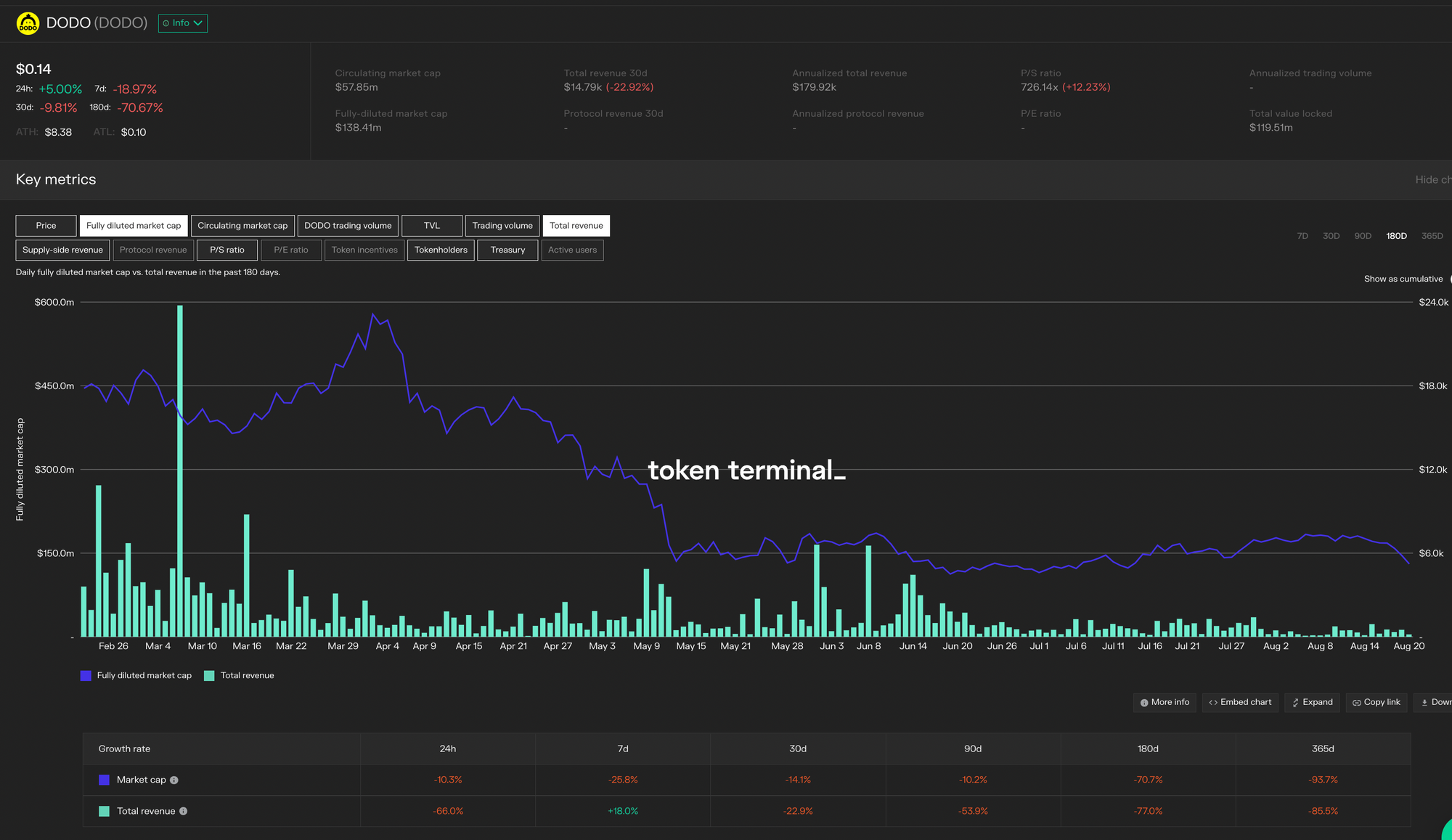Select the Tokenholders metric
Screen dimensions: 1452x840
pos(441,250)
